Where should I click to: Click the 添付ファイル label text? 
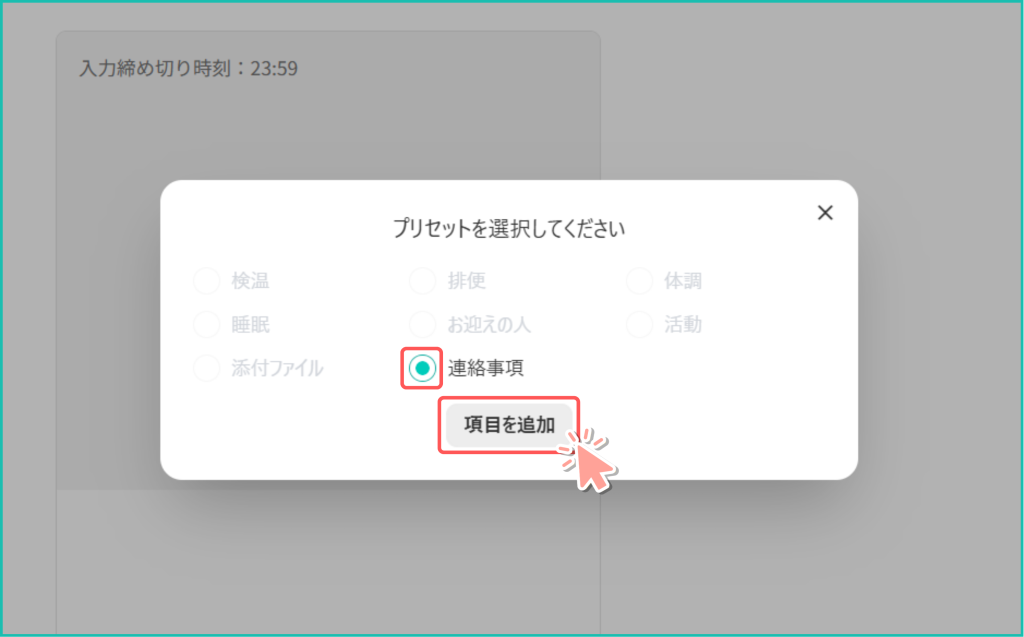click(277, 368)
